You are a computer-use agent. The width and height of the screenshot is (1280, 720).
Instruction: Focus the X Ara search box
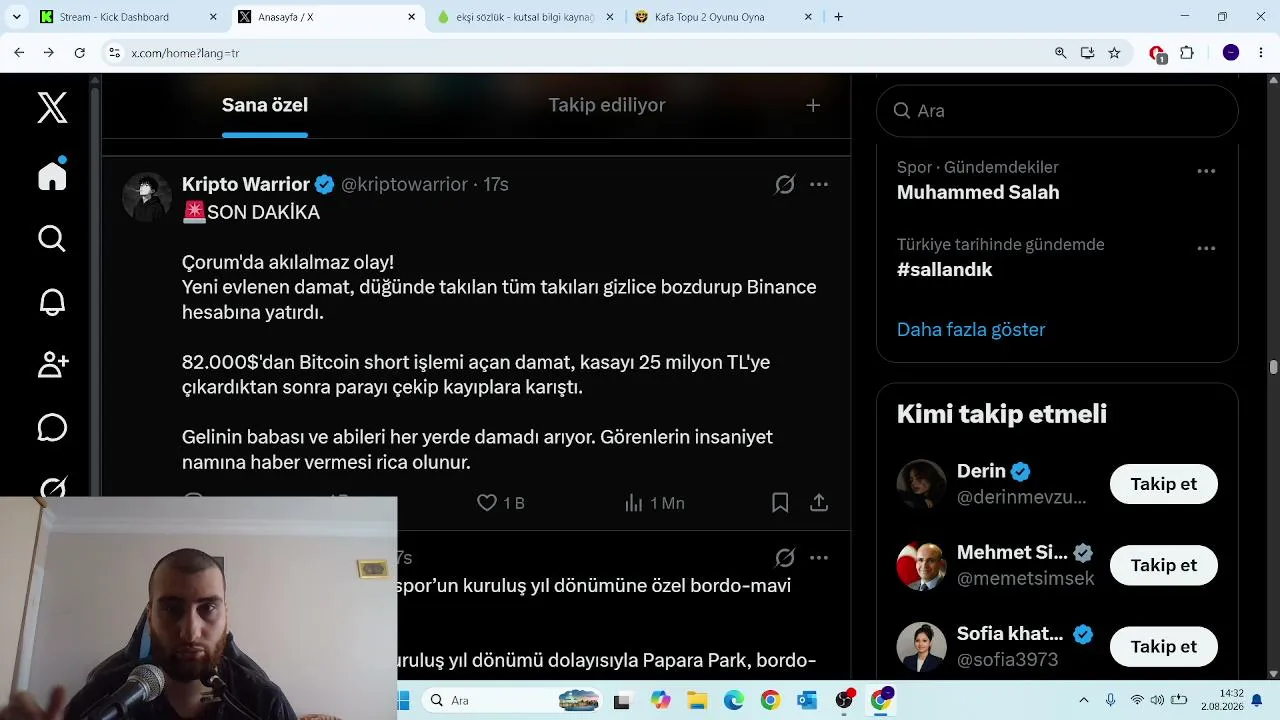[1057, 111]
